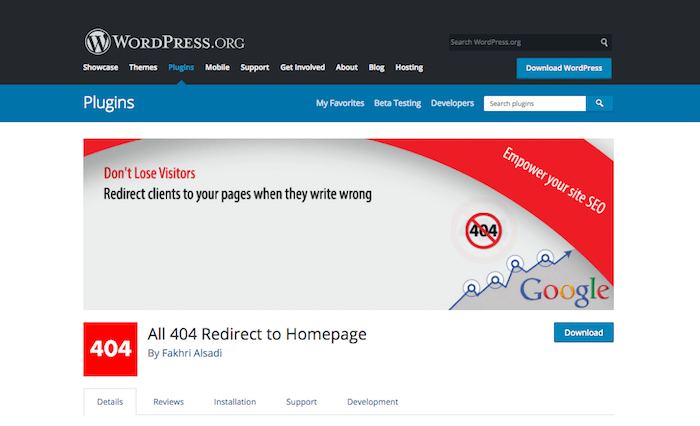Click the magnifier icon in WordPress.org search
700x426 pixels.
coord(604,43)
